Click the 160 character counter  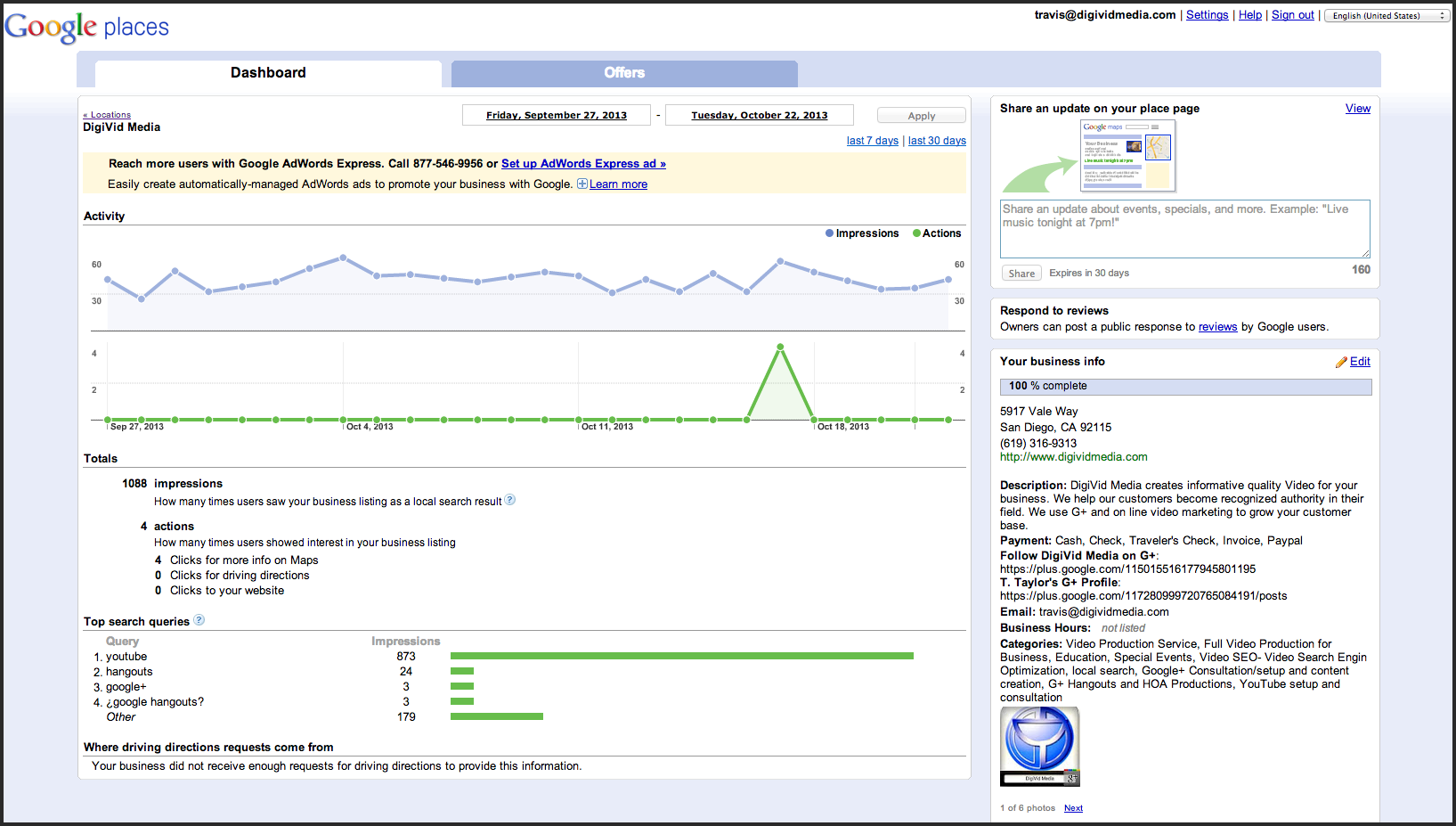1361,270
